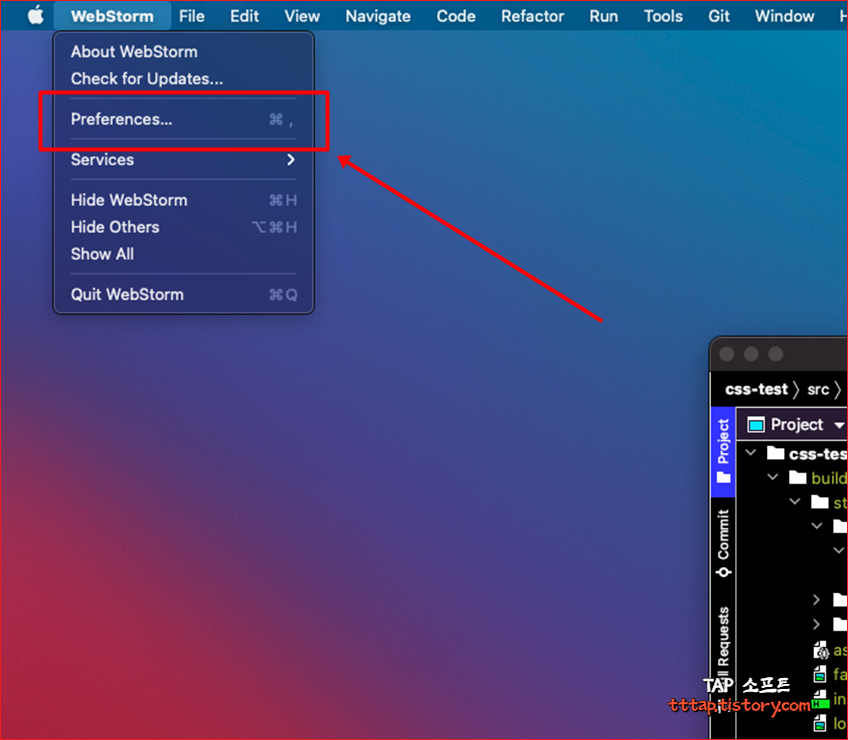Collapse the css-test root folder chevron
The height and width of the screenshot is (740, 848).
coord(751,452)
